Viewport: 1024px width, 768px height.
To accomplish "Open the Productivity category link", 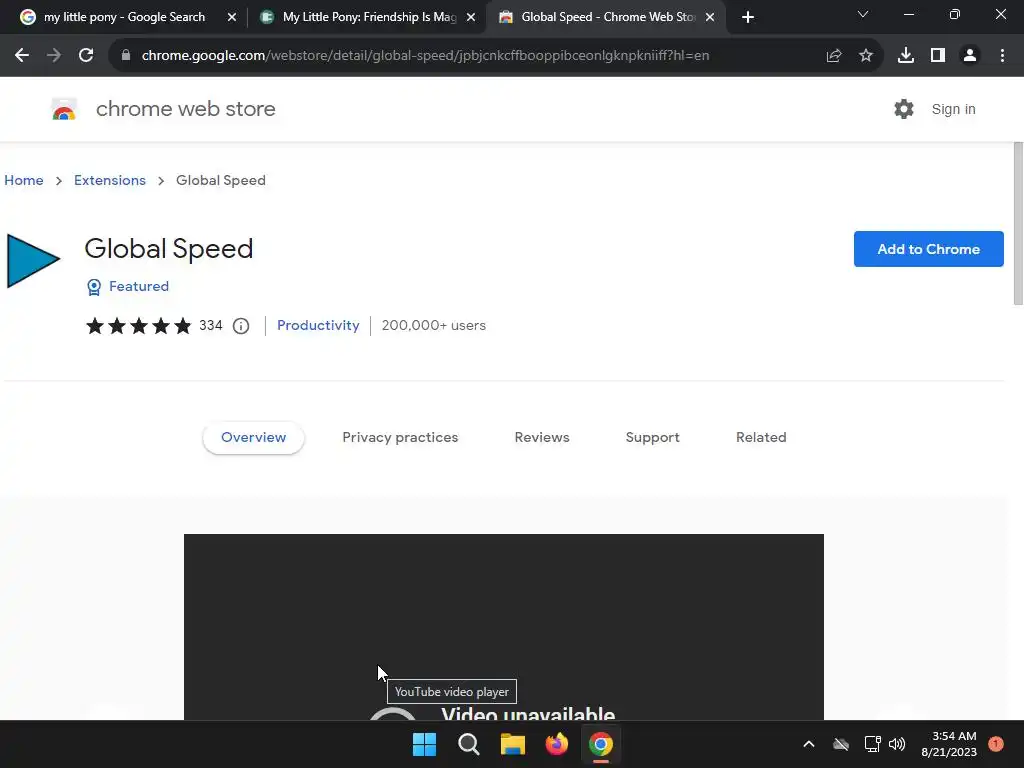I will [x=318, y=325].
